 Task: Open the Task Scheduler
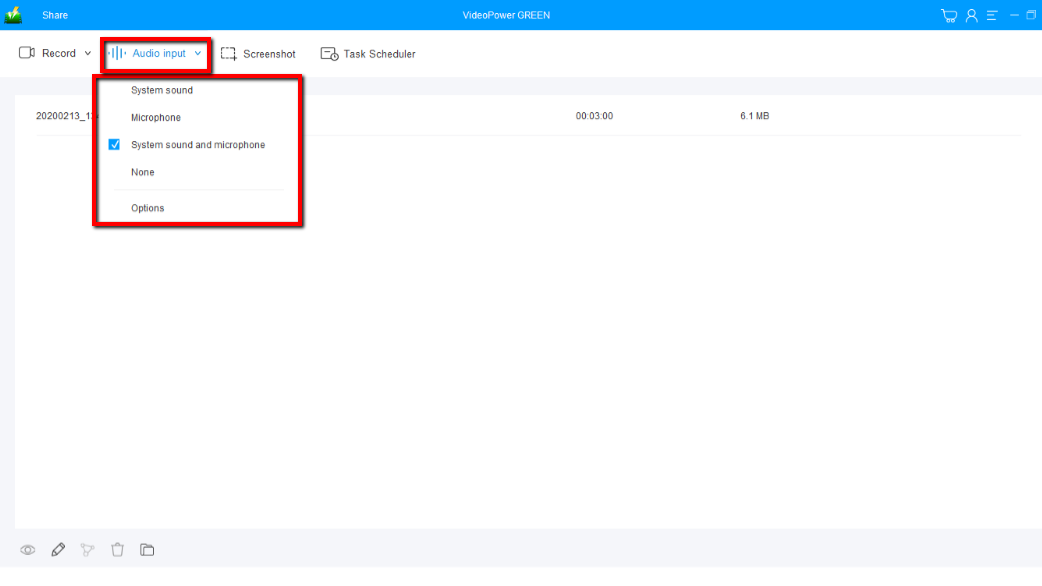pyautogui.click(x=368, y=54)
